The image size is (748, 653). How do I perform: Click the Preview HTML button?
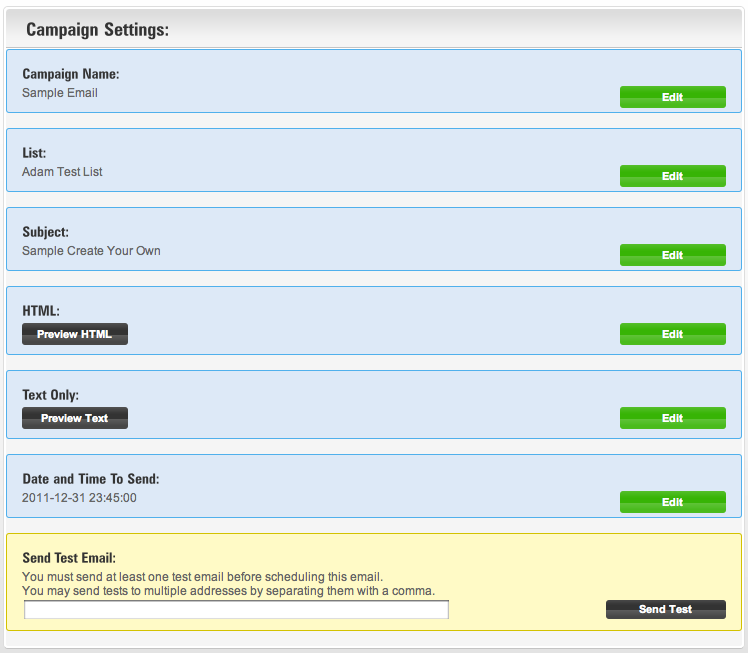pyautogui.click(x=75, y=334)
